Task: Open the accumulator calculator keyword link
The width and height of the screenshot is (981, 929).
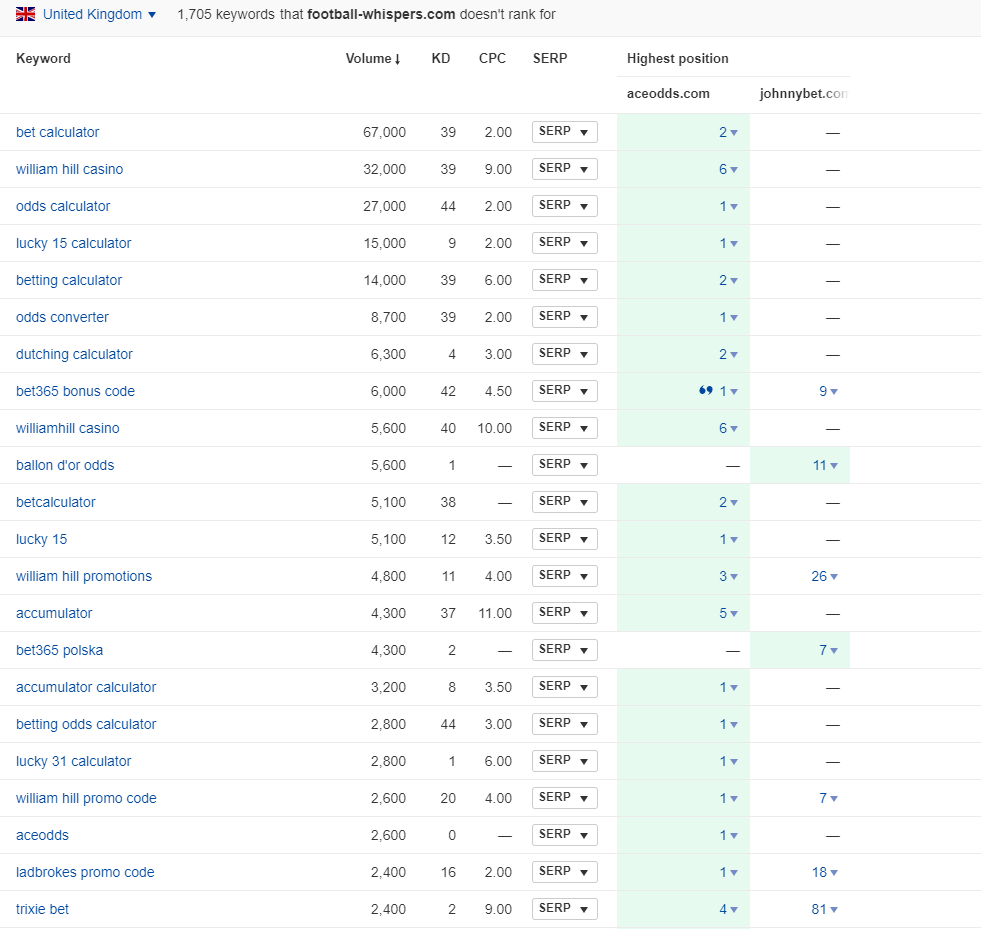Action: 86,687
